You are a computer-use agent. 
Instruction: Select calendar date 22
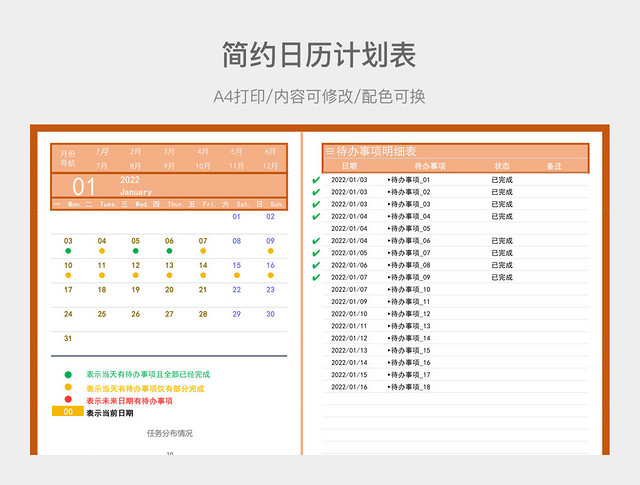click(x=236, y=290)
